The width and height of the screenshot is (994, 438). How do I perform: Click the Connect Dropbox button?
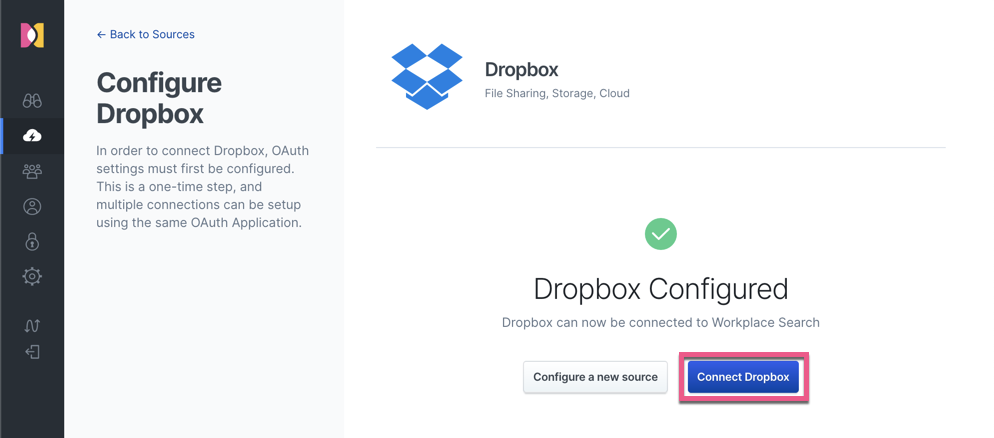click(x=743, y=377)
